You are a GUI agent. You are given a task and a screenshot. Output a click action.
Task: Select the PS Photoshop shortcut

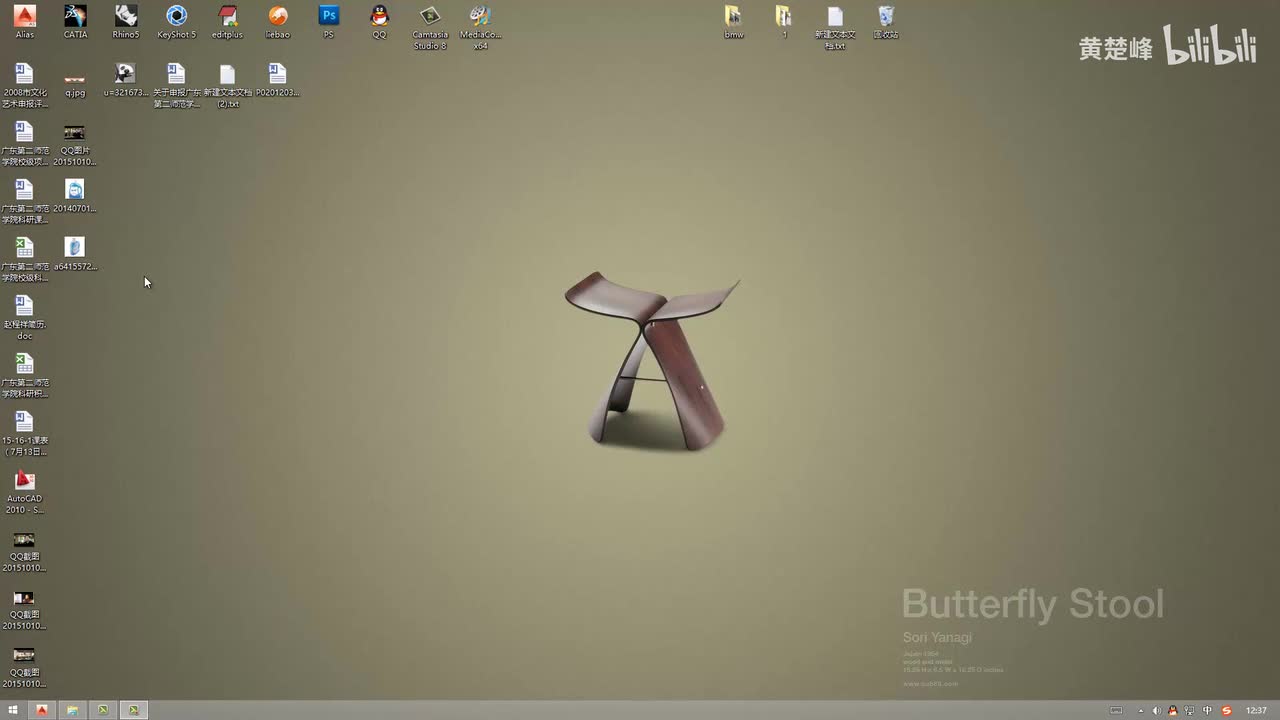[329, 22]
